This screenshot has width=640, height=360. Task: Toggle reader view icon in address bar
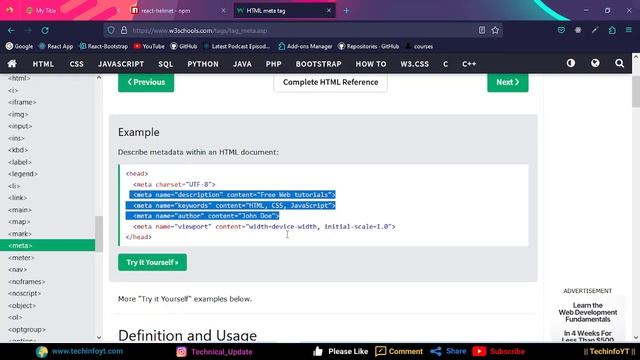[482, 30]
